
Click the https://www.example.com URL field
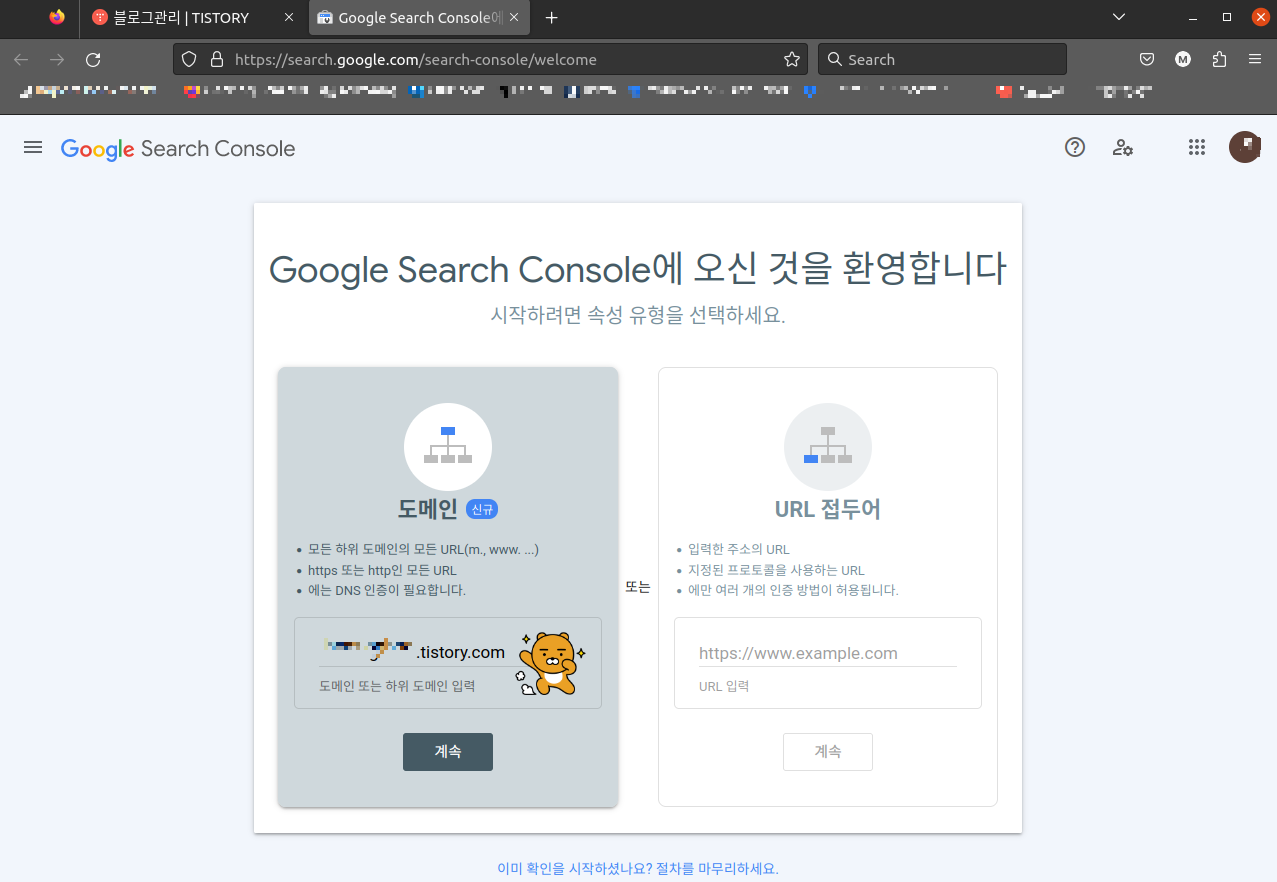coord(828,653)
